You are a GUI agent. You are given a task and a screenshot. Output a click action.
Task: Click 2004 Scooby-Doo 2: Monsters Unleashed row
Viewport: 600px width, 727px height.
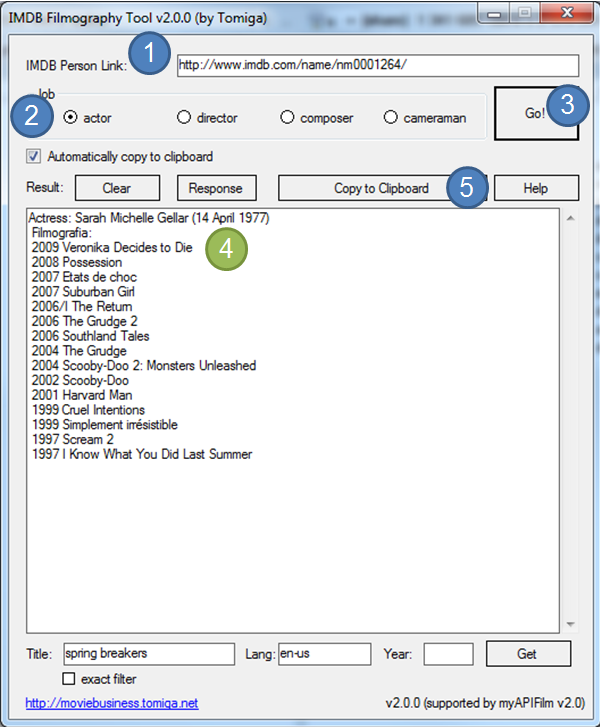tap(144, 366)
